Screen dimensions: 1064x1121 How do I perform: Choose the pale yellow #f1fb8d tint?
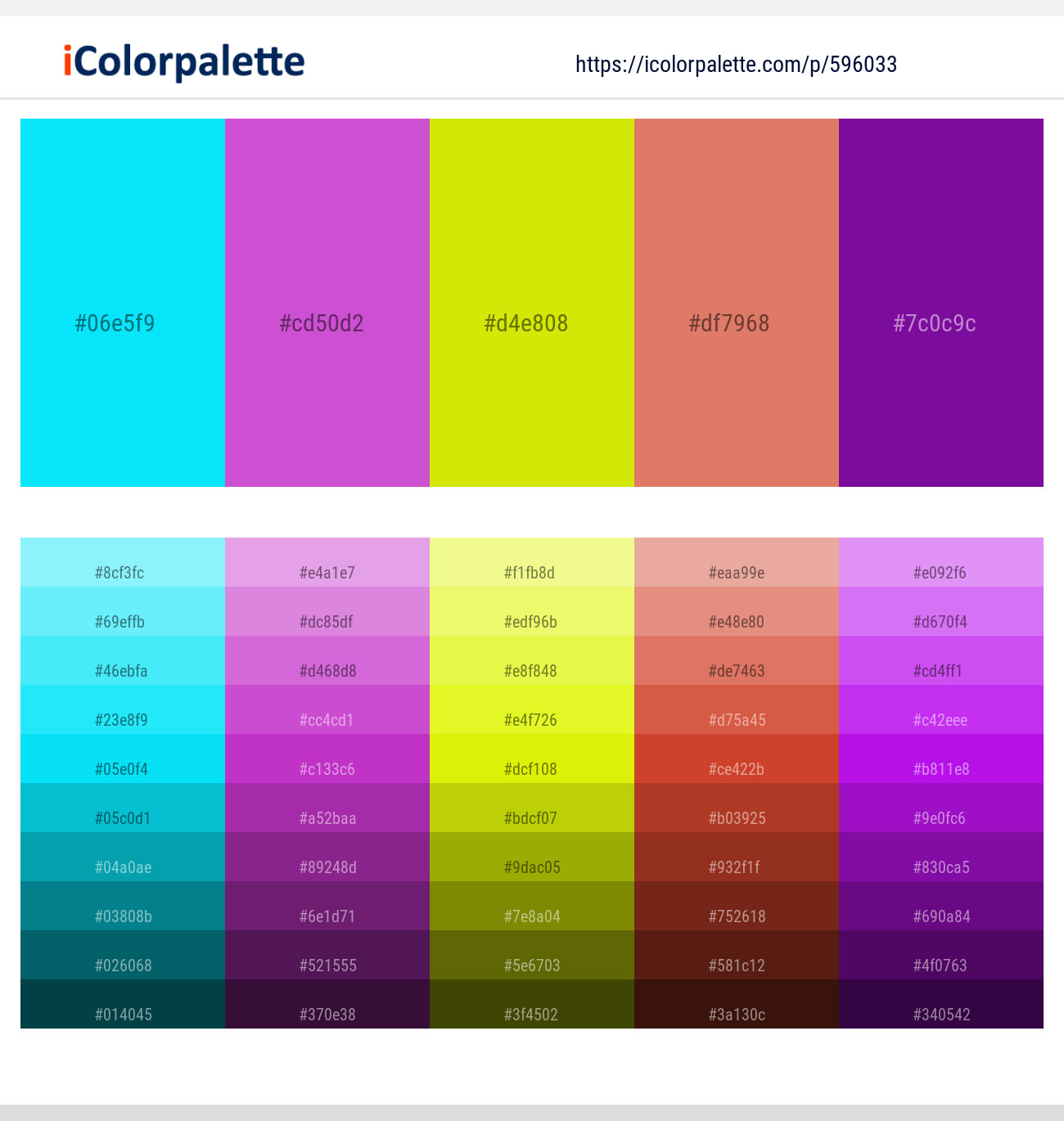pyautogui.click(x=532, y=562)
